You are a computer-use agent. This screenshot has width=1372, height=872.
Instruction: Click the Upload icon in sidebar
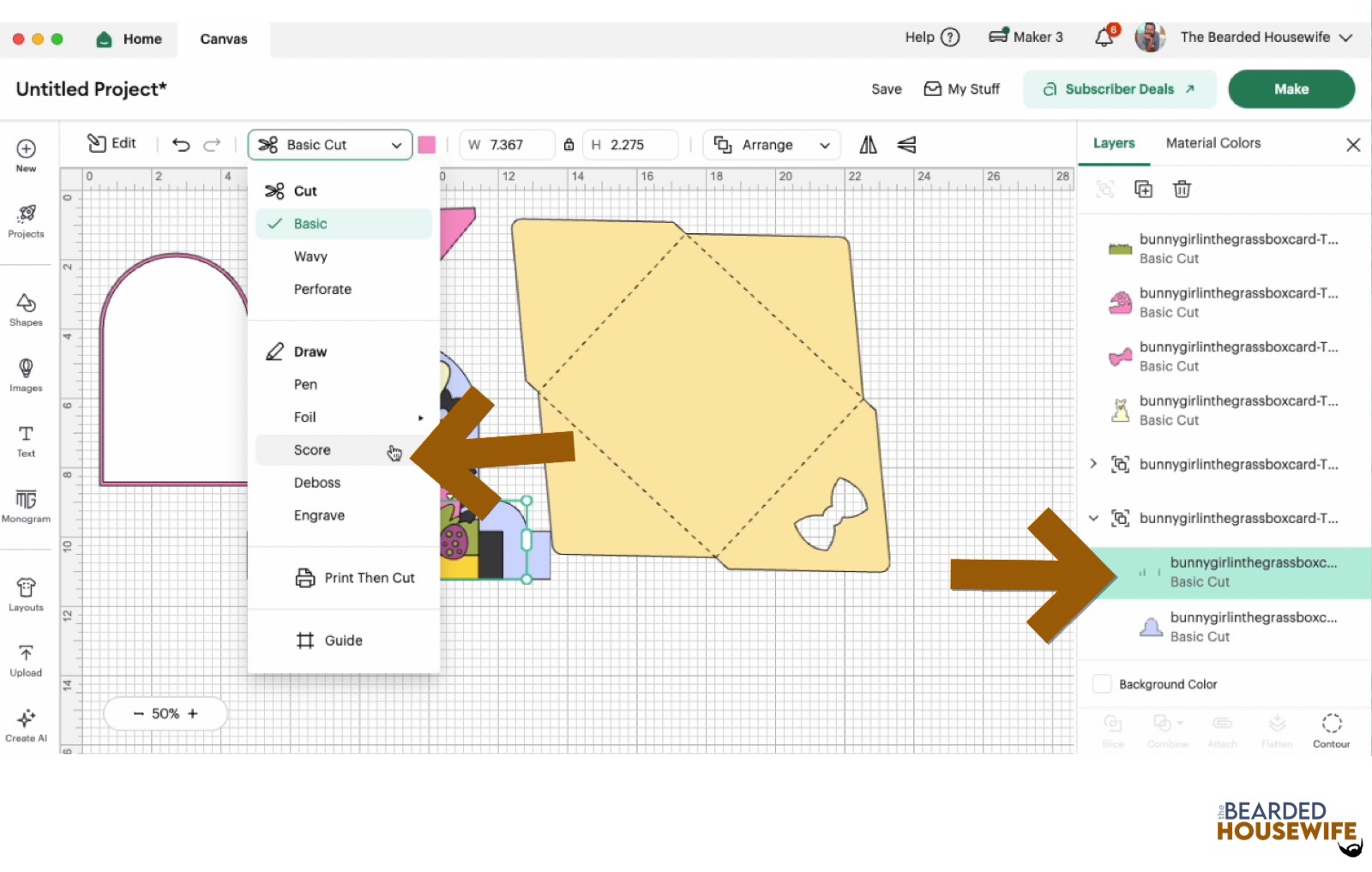point(26,660)
